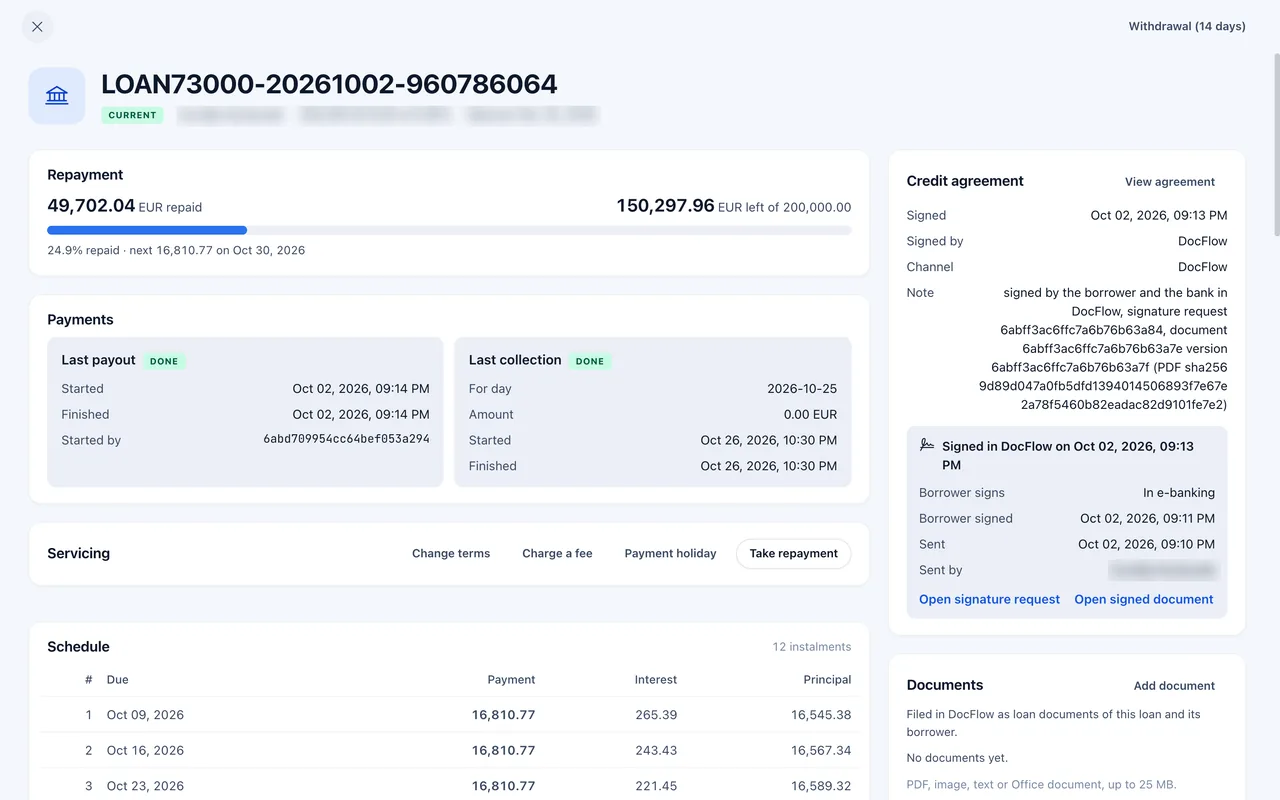1280x800 pixels.
Task: Click collection amount 0.00 EUR
Action: pos(810,415)
